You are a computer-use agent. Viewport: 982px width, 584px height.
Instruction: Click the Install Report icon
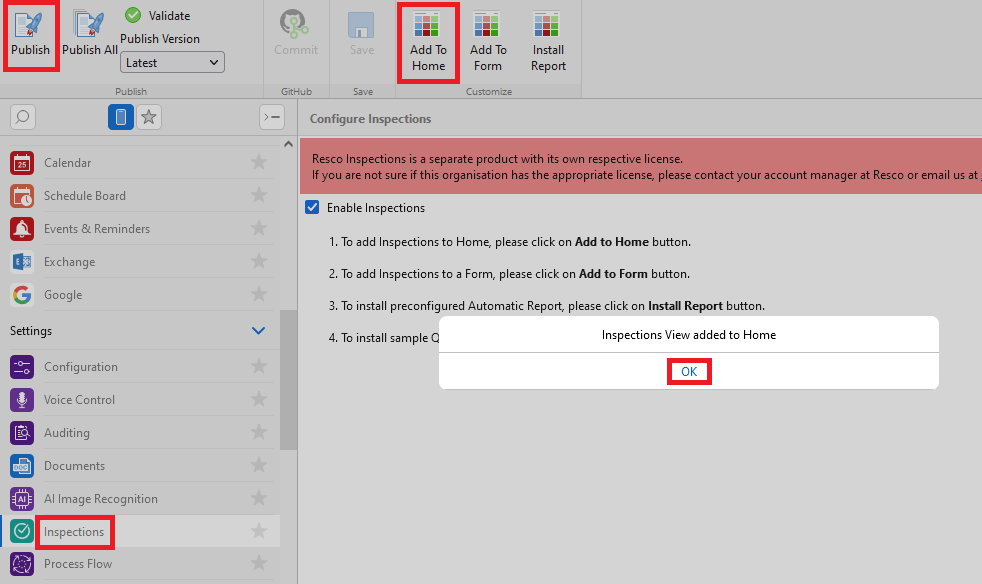click(548, 25)
